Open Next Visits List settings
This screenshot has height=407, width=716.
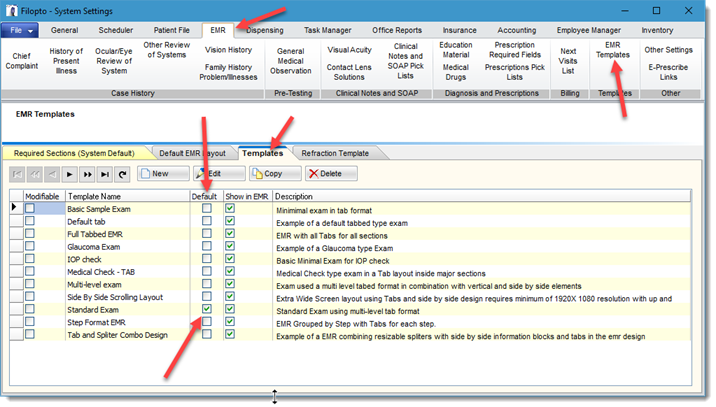568,61
